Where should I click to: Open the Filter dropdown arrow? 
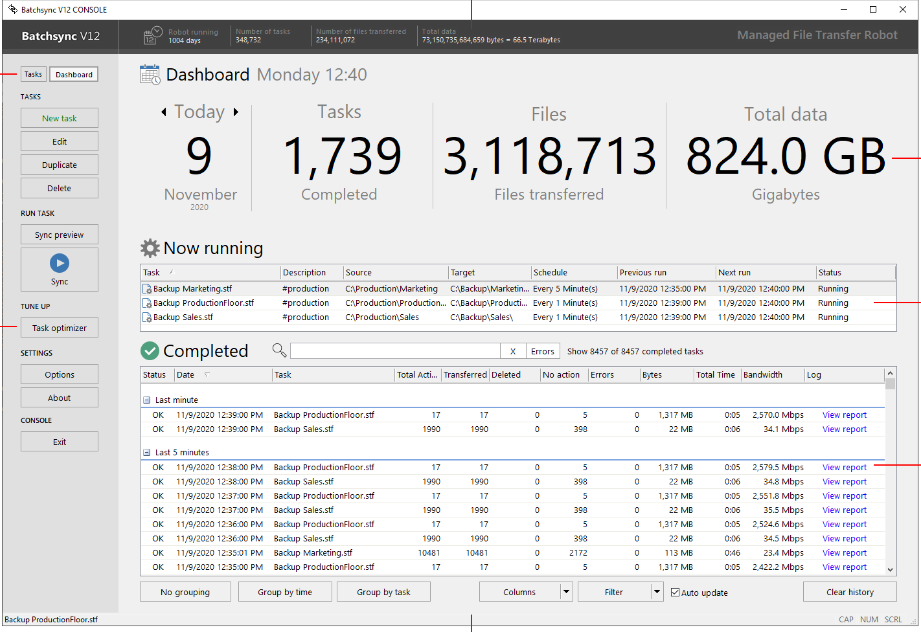(x=656, y=592)
